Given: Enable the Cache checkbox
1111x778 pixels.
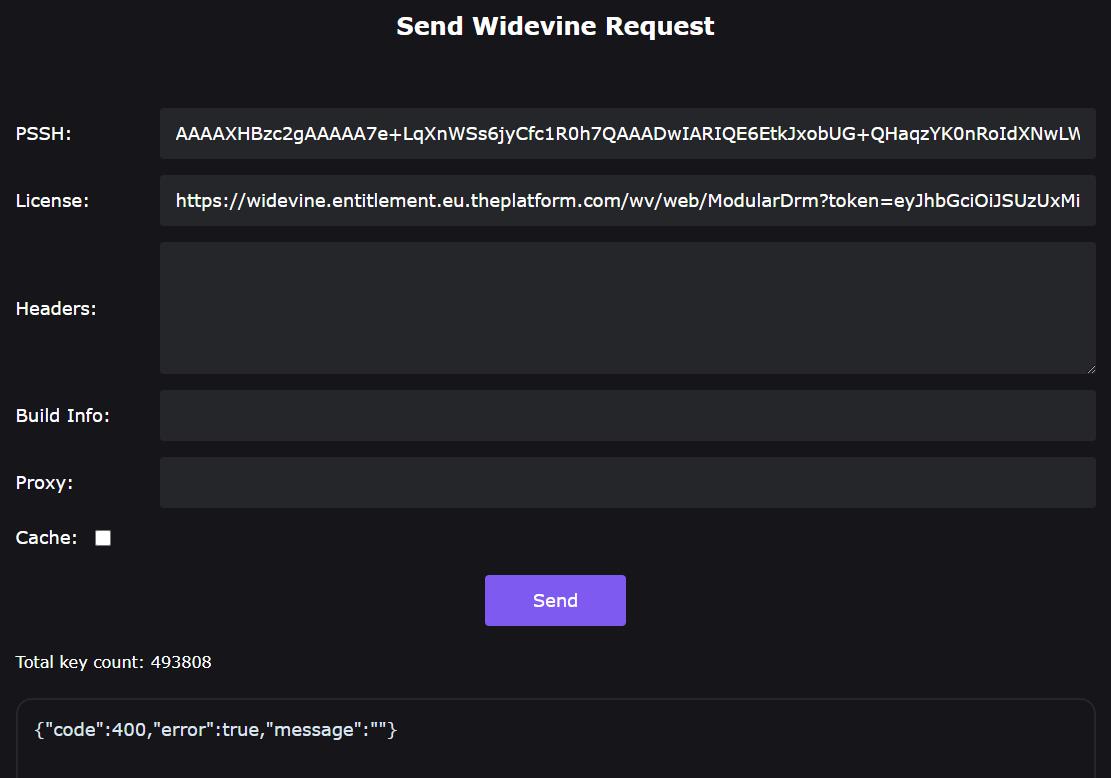Looking at the screenshot, I should (x=103, y=538).
